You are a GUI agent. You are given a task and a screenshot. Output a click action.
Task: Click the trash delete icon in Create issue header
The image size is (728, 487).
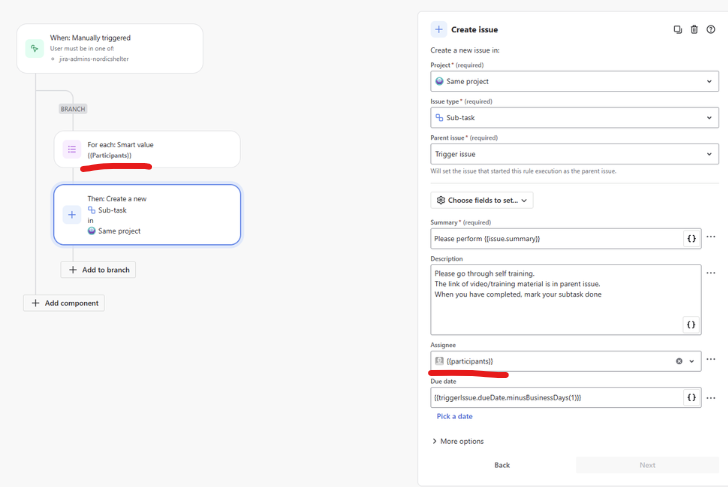click(694, 30)
